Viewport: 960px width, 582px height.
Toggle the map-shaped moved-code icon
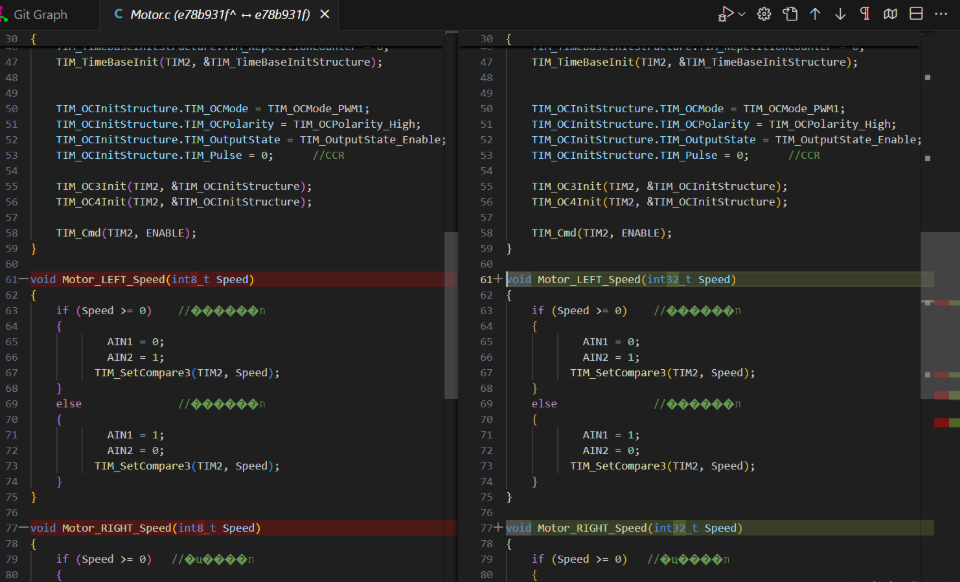[x=890, y=14]
